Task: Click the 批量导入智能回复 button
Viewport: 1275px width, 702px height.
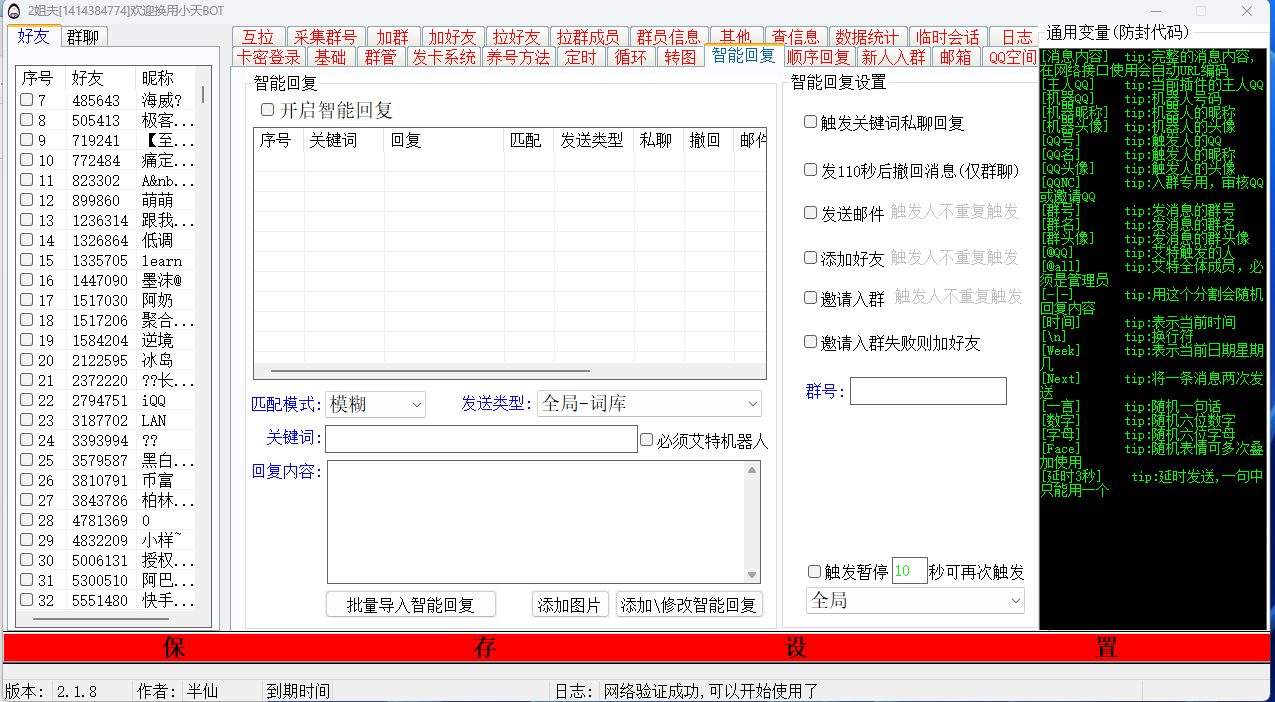Action: point(411,605)
